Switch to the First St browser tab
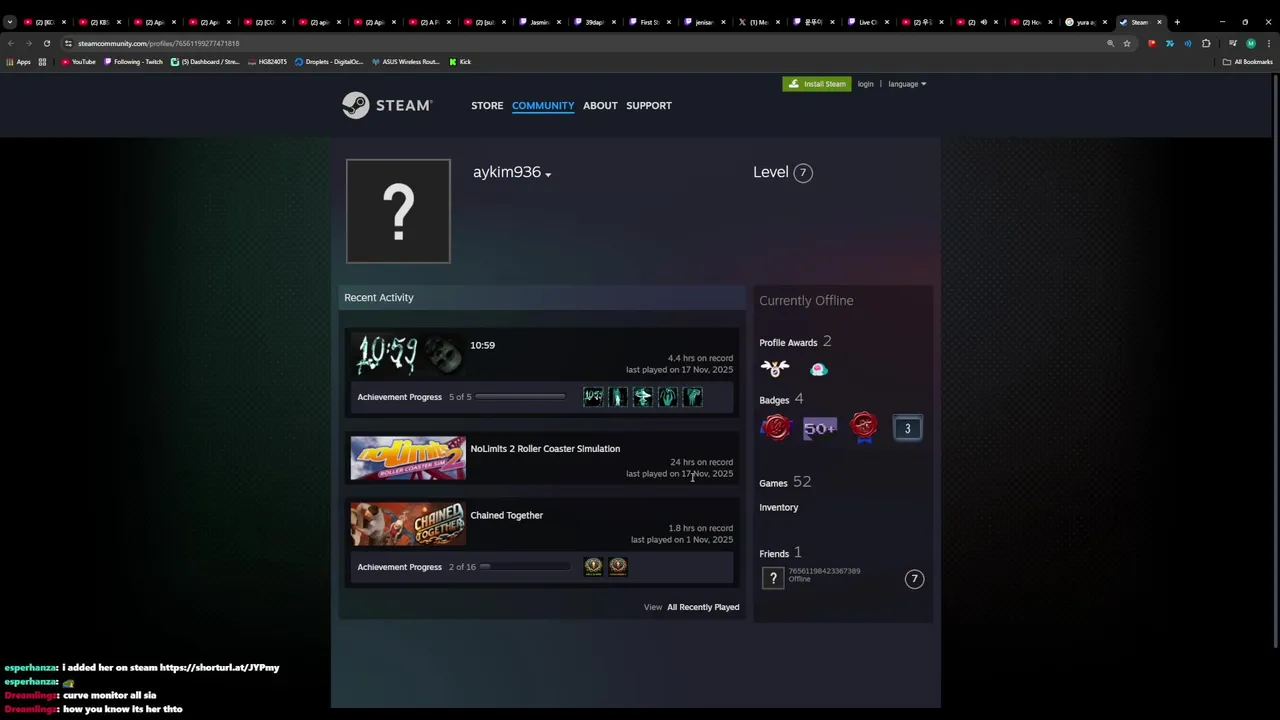 tap(650, 22)
